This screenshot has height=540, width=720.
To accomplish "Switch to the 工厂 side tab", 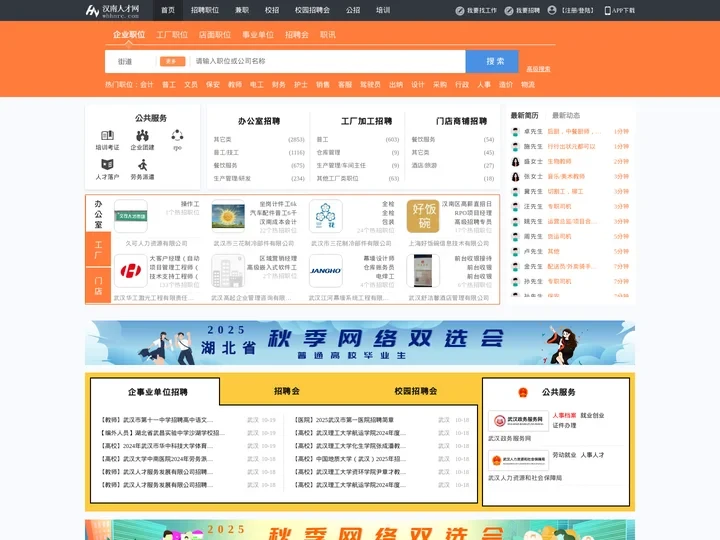I will pyautogui.click(x=98, y=249).
